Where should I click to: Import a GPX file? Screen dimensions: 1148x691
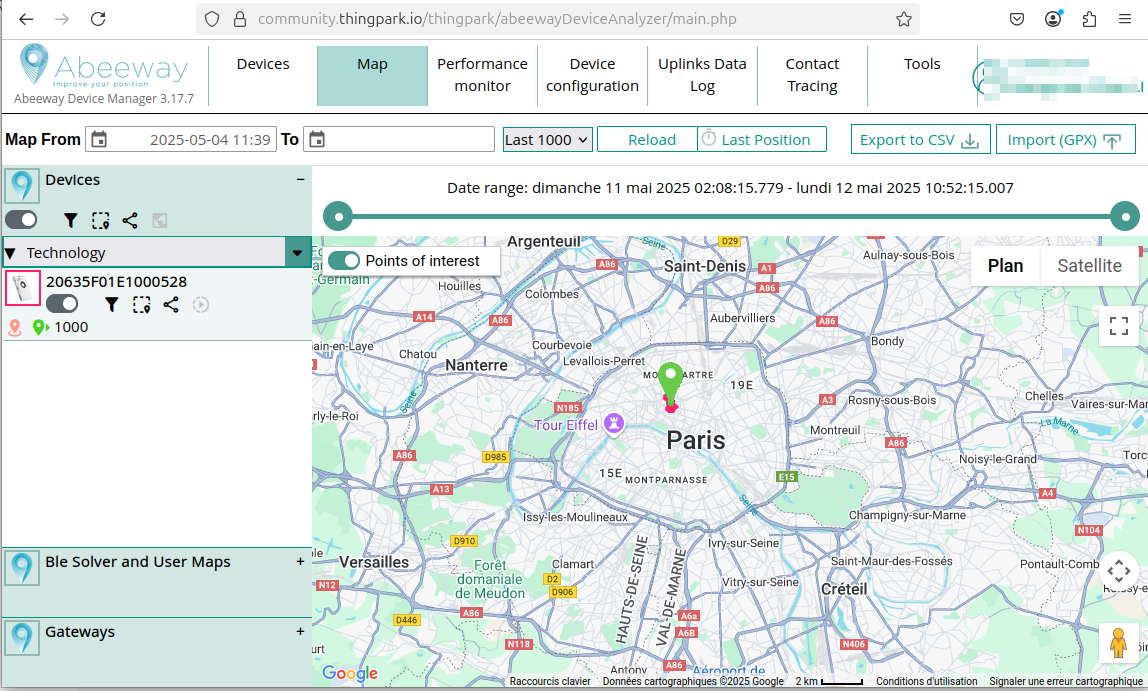tap(1065, 139)
